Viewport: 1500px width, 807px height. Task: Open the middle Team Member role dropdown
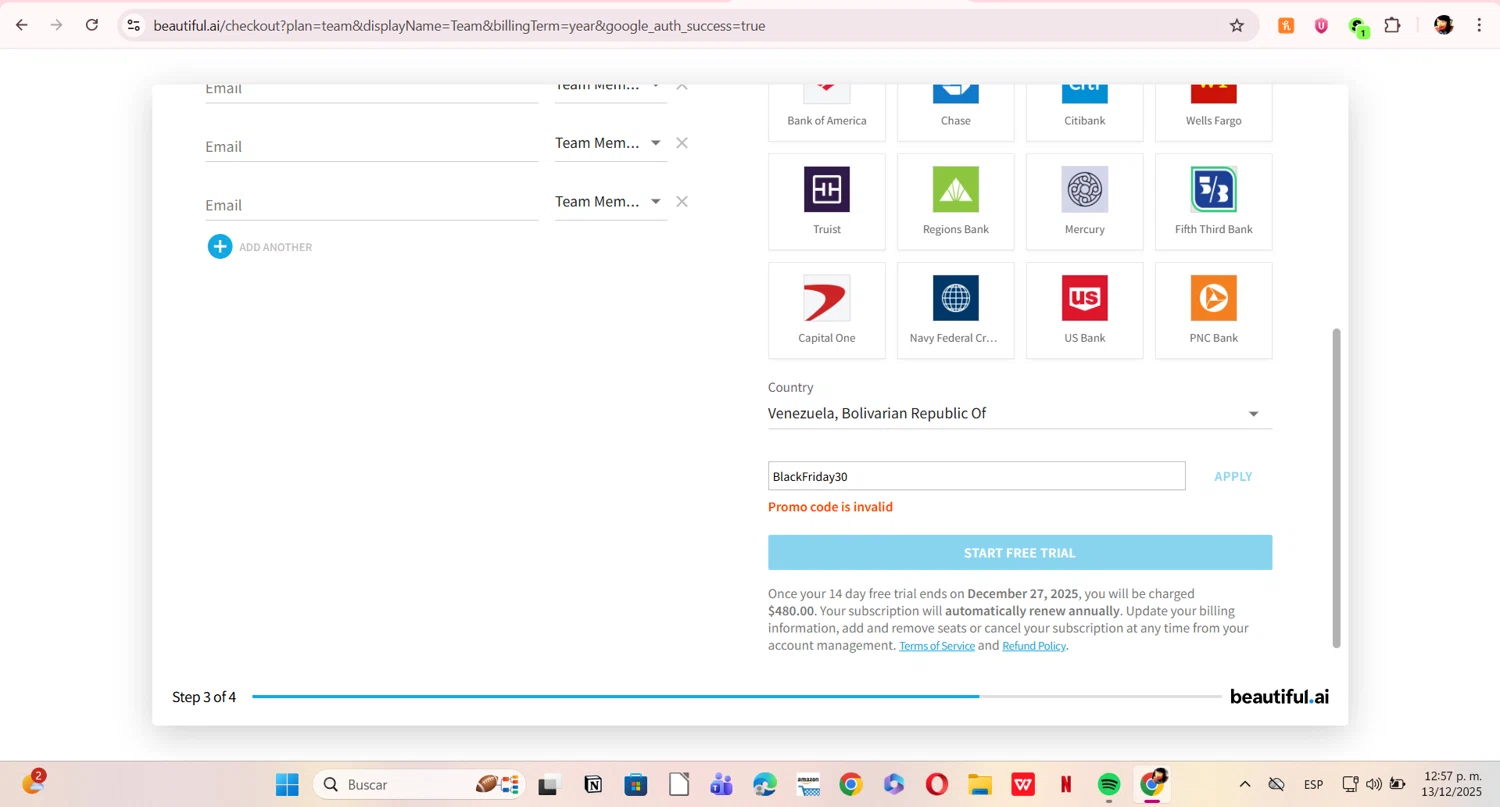point(611,143)
